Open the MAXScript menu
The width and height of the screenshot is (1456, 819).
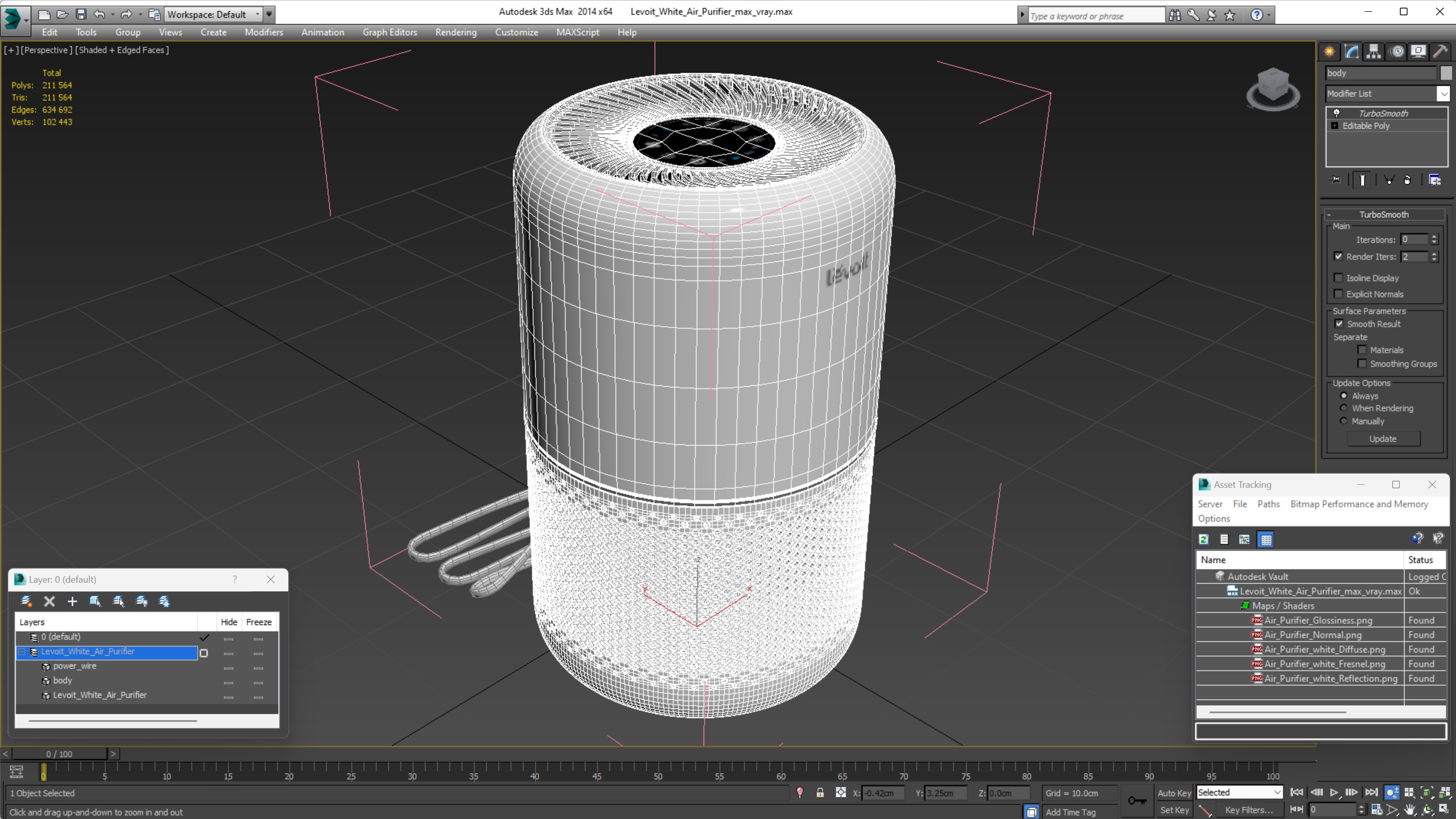(577, 32)
